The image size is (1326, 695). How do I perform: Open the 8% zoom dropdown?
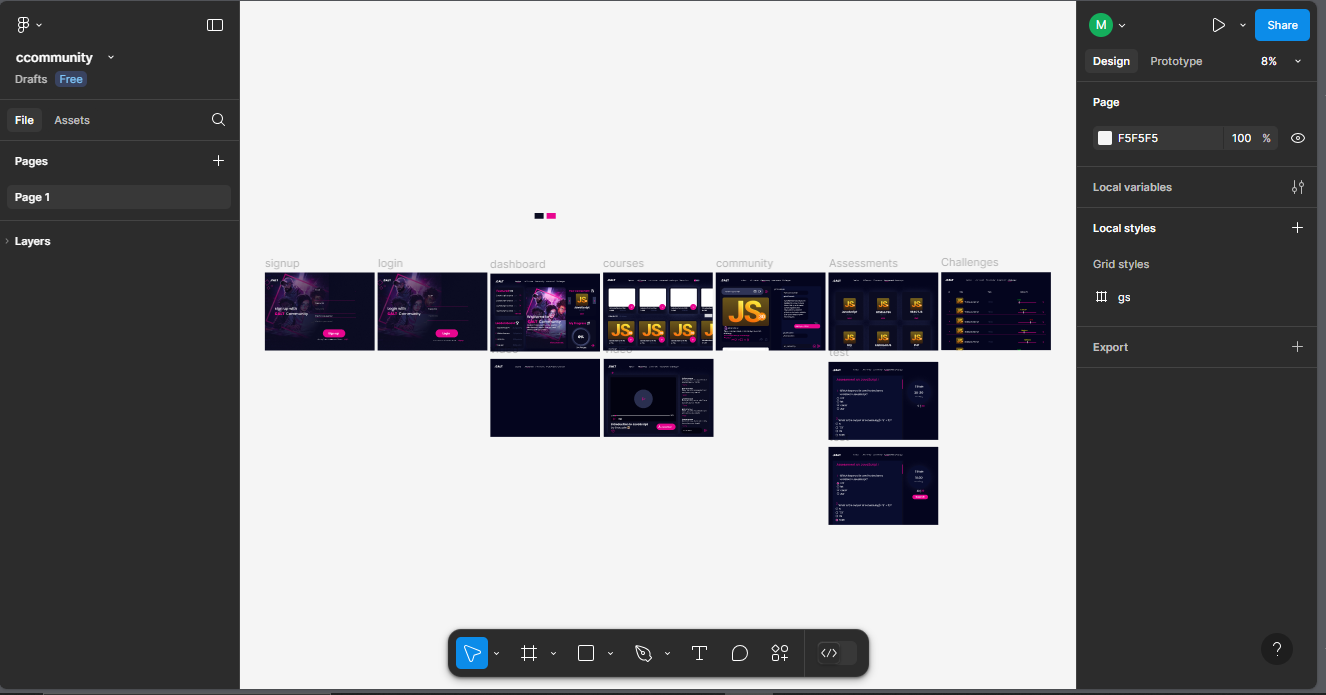point(1280,61)
